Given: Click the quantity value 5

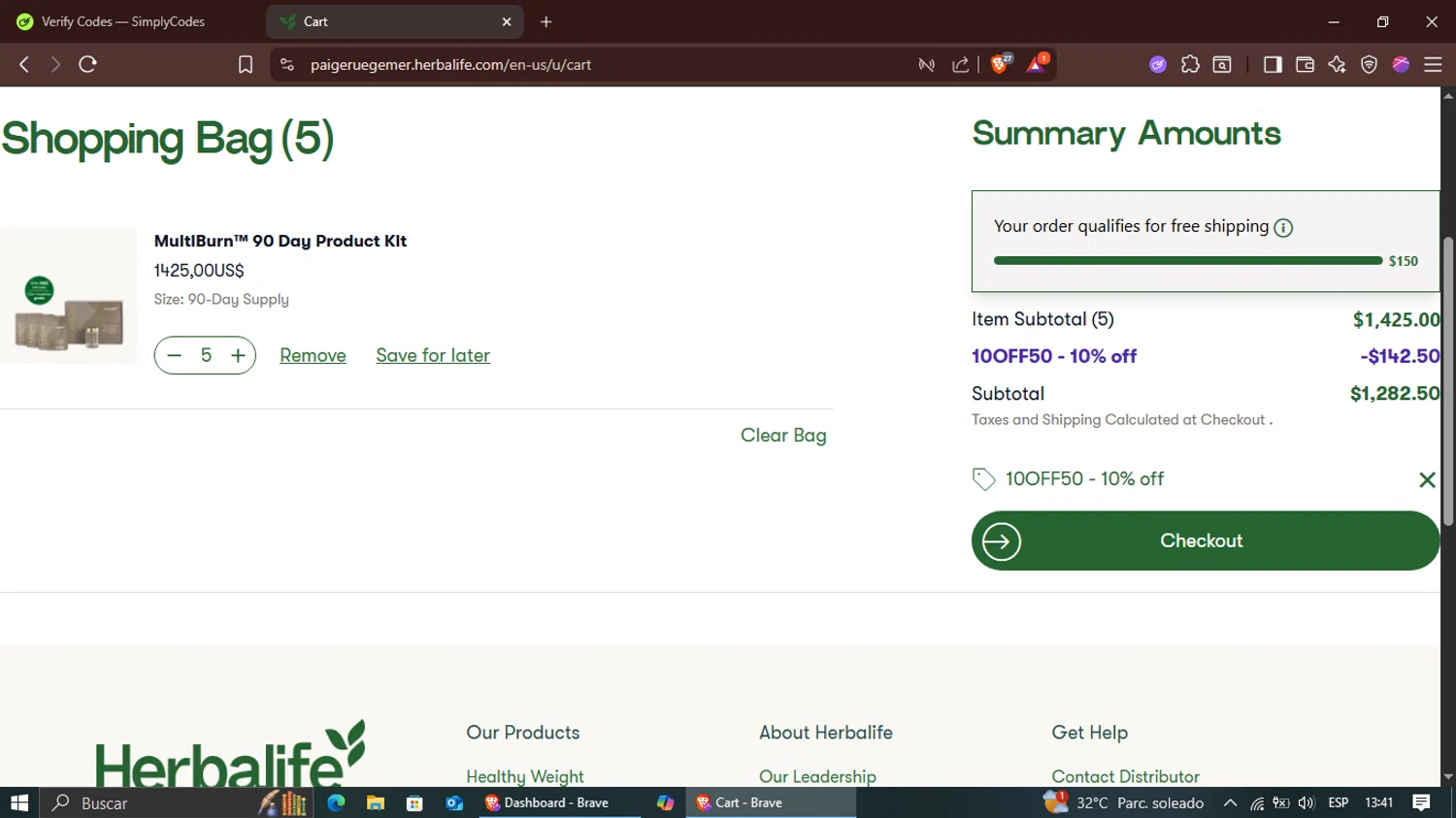Looking at the screenshot, I should (x=206, y=355).
